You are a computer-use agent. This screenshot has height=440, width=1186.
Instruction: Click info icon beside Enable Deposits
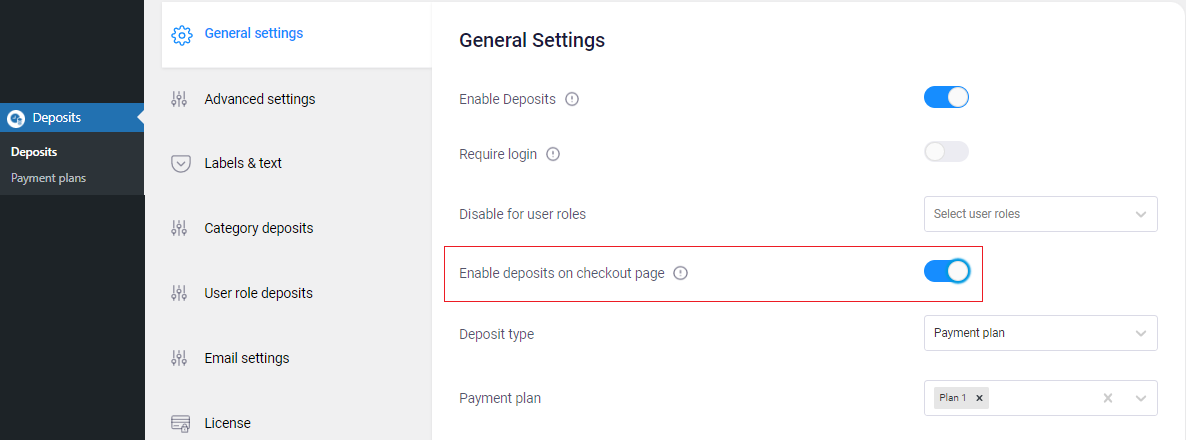coord(572,99)
